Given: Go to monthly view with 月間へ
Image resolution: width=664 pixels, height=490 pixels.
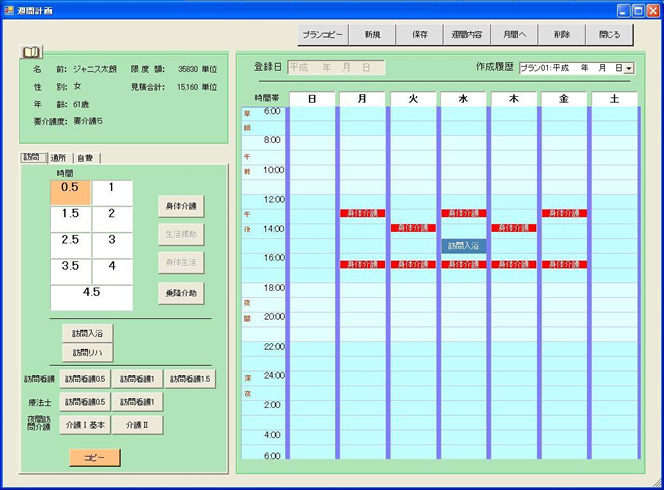Looking at the screenshot, I should tap(514, 34).
